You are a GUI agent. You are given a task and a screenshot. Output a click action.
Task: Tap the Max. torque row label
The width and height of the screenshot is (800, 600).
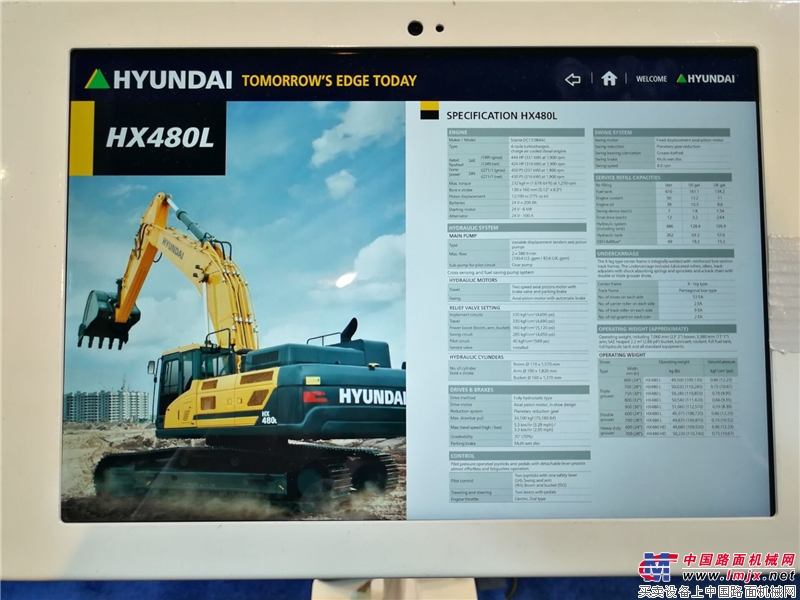[x=460, y=183]
